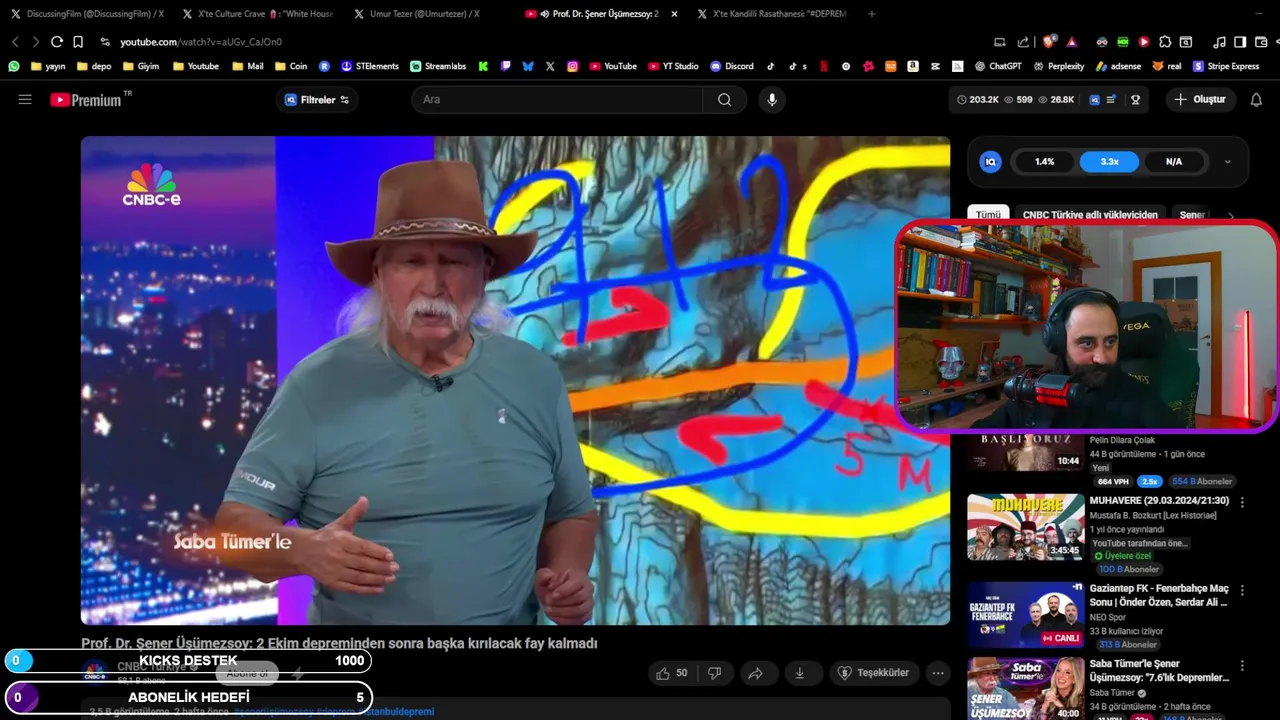
Task: Open the music note toolbar icon
Action: pyautogui.click(x=1219, y=42)
